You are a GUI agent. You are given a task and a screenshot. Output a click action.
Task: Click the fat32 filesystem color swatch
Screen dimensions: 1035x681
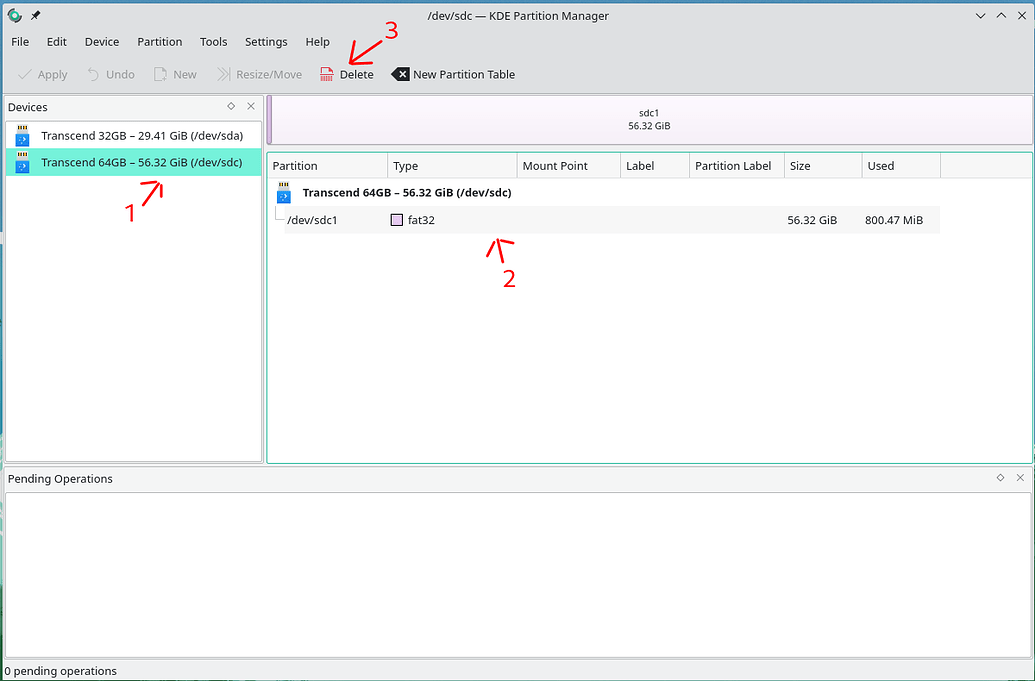[397, 219]
